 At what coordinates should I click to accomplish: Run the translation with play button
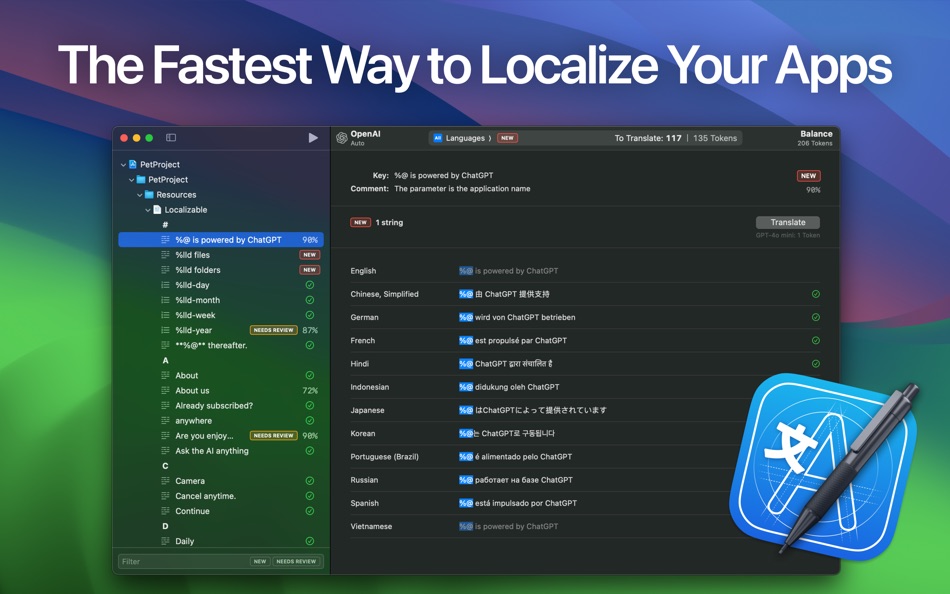click(313, 138)
